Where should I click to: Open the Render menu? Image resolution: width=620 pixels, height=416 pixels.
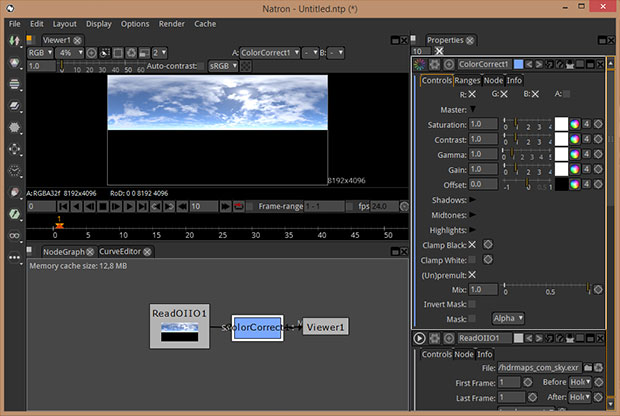tap(172, 24)
